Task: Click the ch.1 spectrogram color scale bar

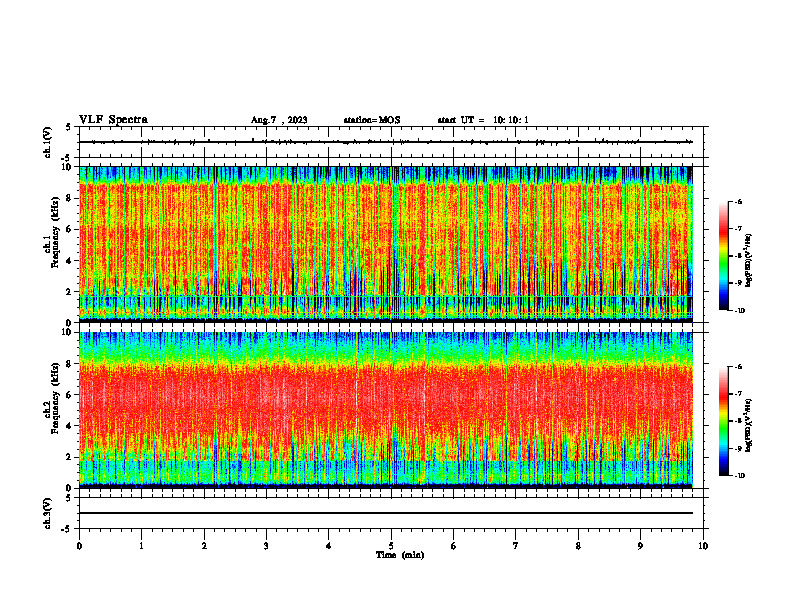Action: tap(724, 256)
